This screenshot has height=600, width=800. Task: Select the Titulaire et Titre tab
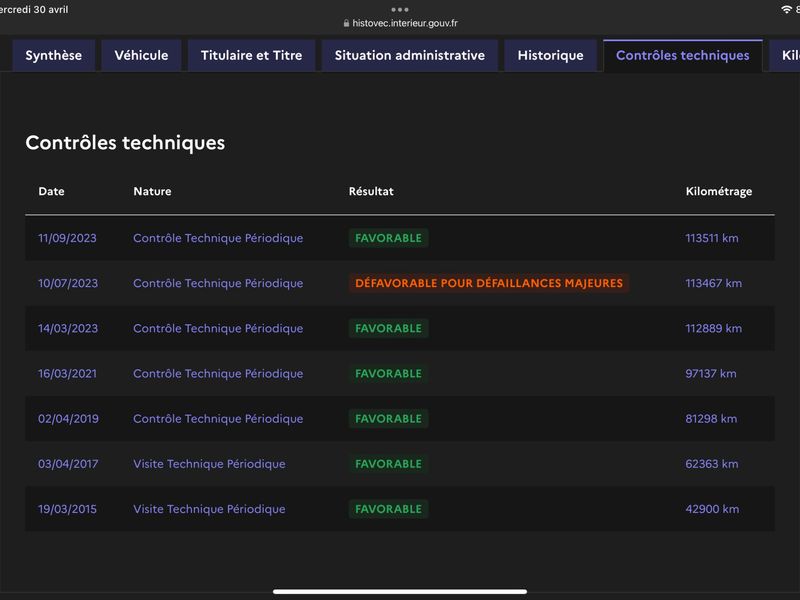coord(251,56)
